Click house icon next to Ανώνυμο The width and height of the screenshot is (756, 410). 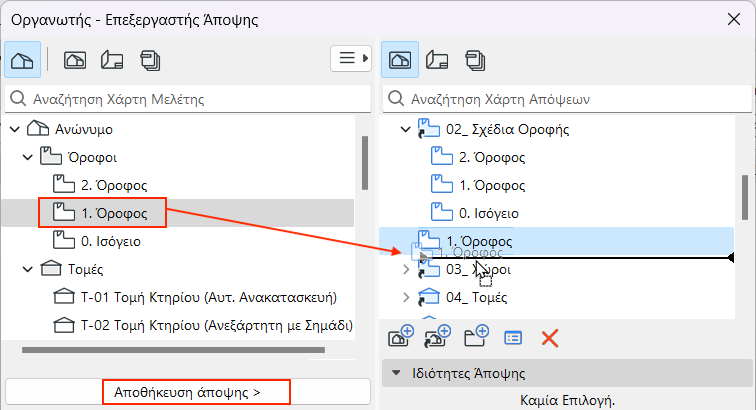click(38, 128)
